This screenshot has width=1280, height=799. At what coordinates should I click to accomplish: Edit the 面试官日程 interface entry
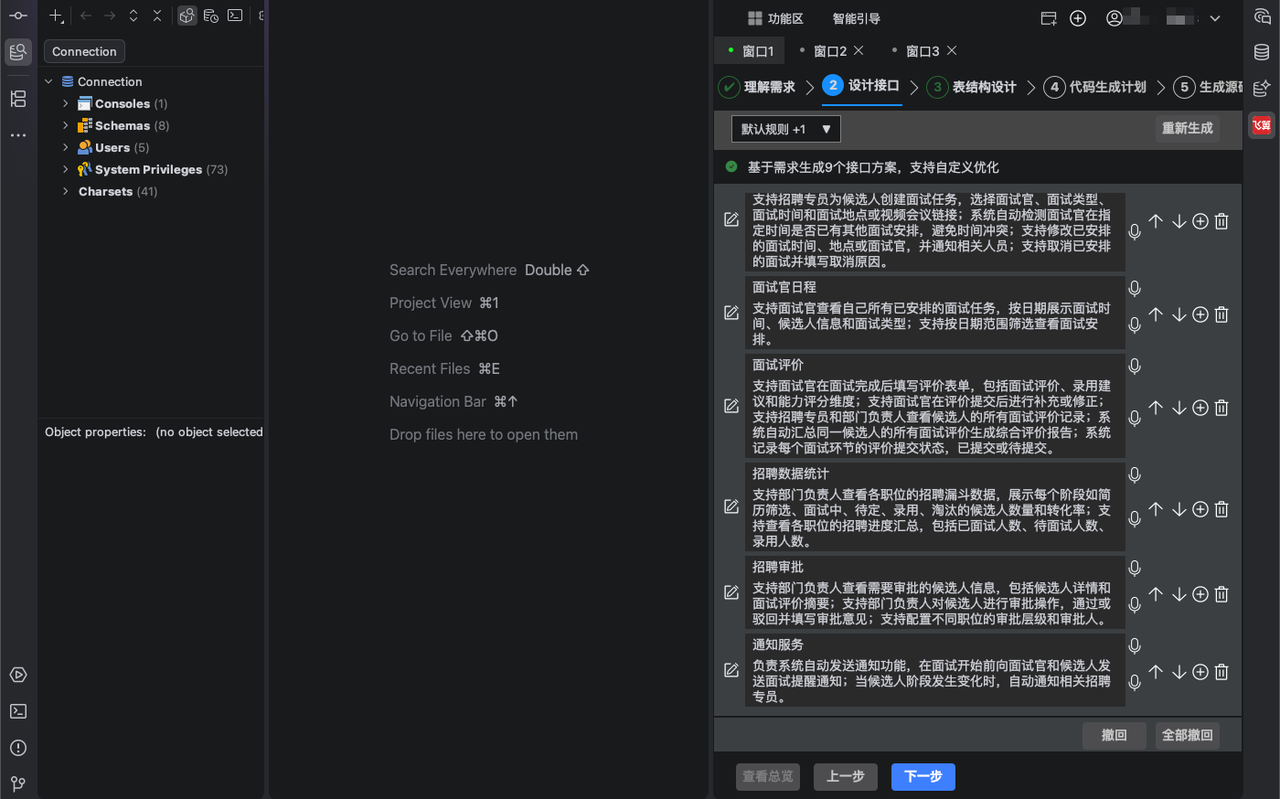tap(731, 313)
